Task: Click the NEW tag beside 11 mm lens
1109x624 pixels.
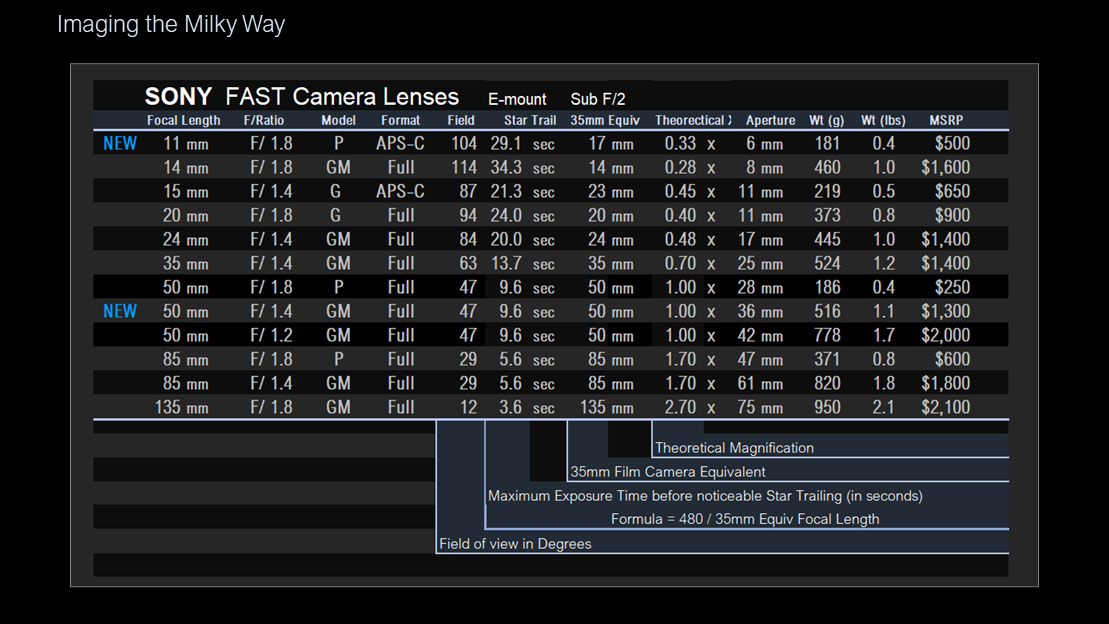Action: tap(120, 144)
